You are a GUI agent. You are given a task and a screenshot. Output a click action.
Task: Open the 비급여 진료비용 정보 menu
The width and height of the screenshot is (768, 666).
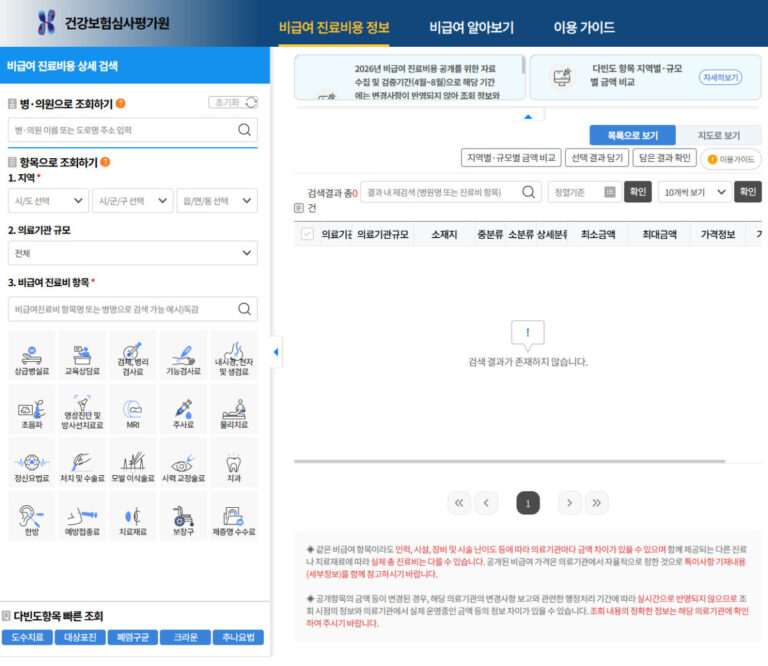pos(334,27)
